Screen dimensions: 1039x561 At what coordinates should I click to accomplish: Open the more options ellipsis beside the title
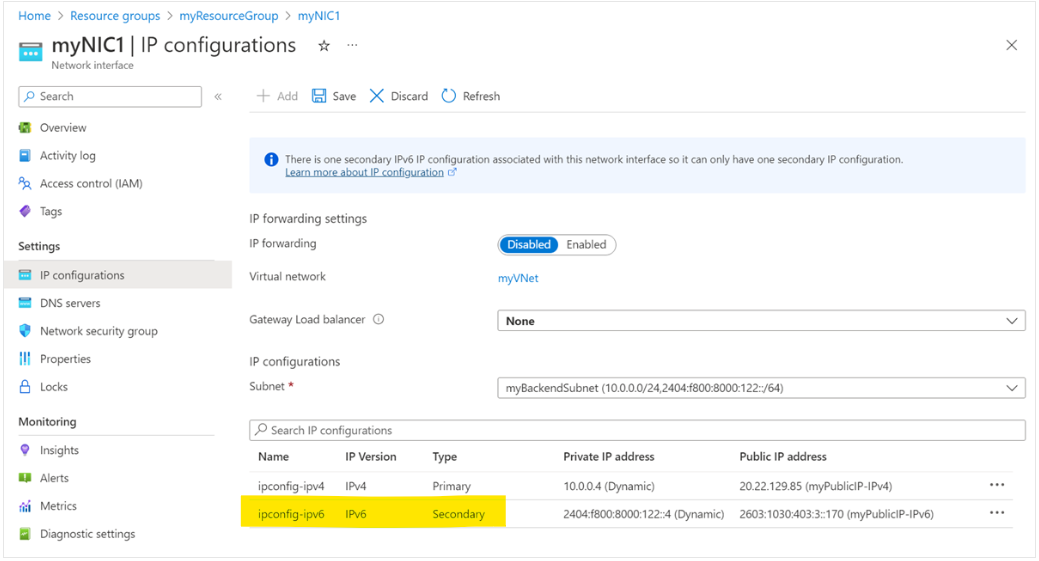353,45
